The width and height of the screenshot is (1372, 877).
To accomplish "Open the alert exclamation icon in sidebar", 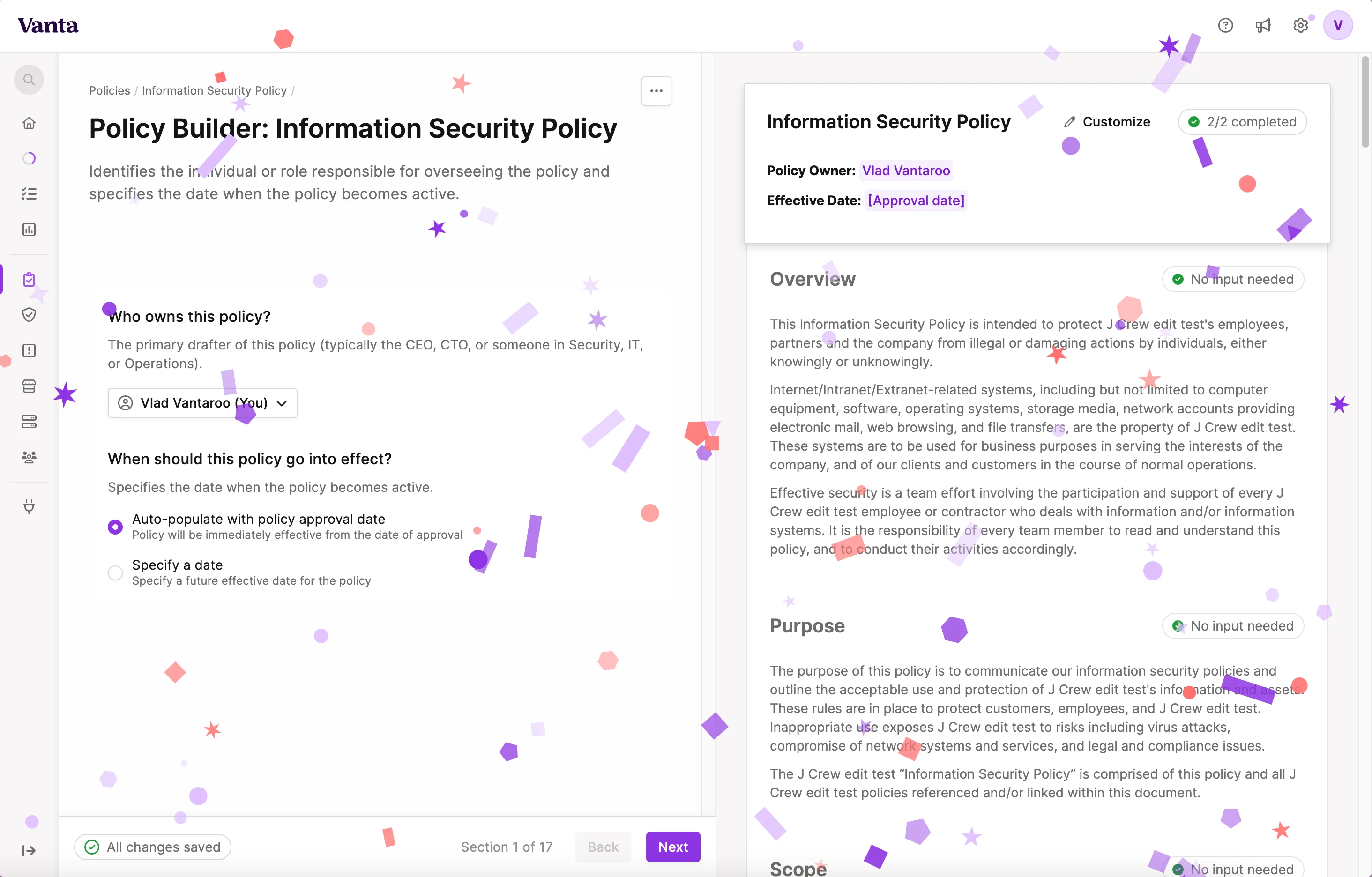I will (29, 350).
